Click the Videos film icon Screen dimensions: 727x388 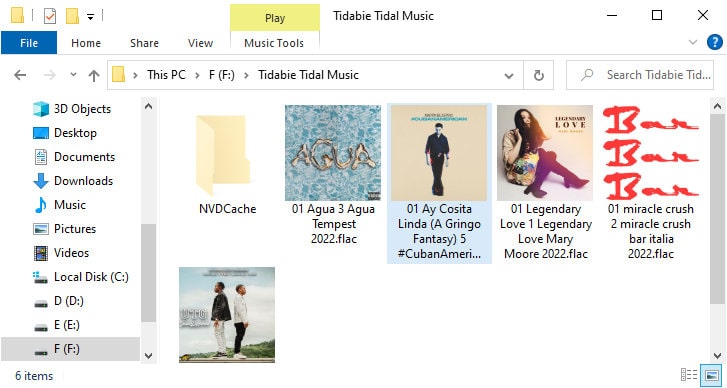click(x=41, y=253)
